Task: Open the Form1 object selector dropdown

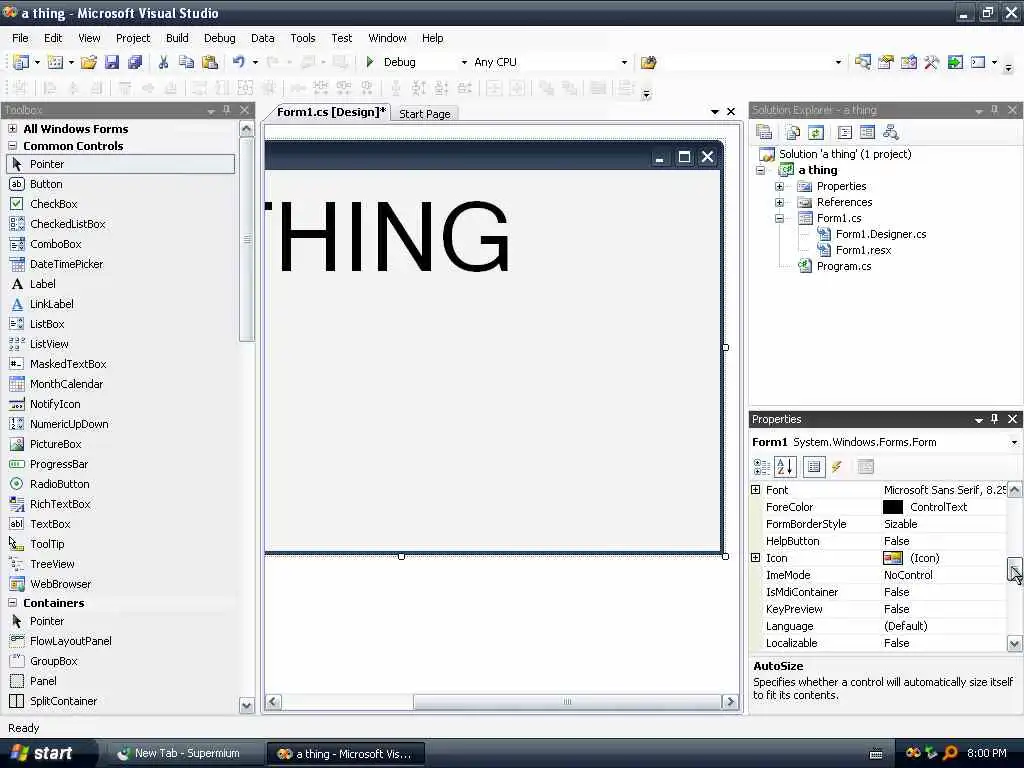Action: 1014,442
